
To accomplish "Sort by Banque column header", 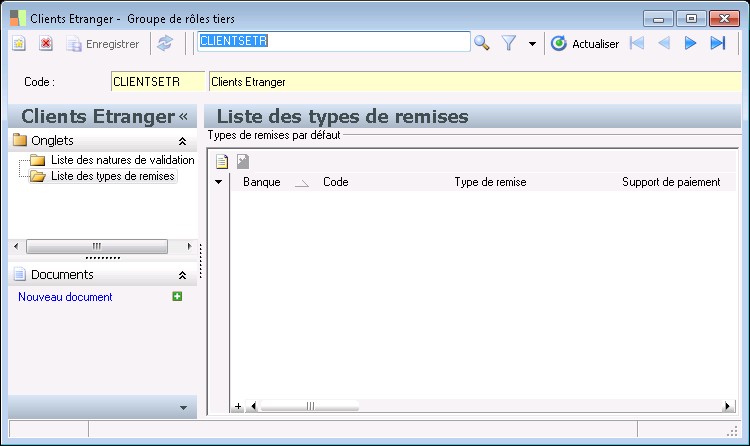I will [x=262, y=182].
